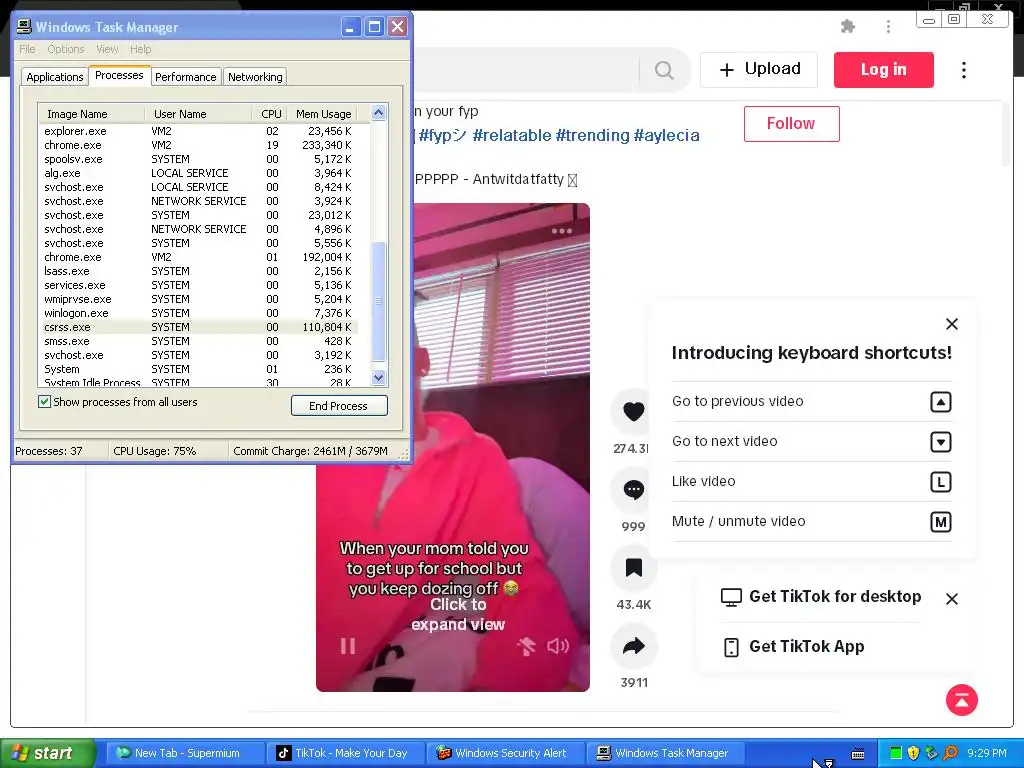
Task: Select the winlogon.exe process row
Action: 199,313
